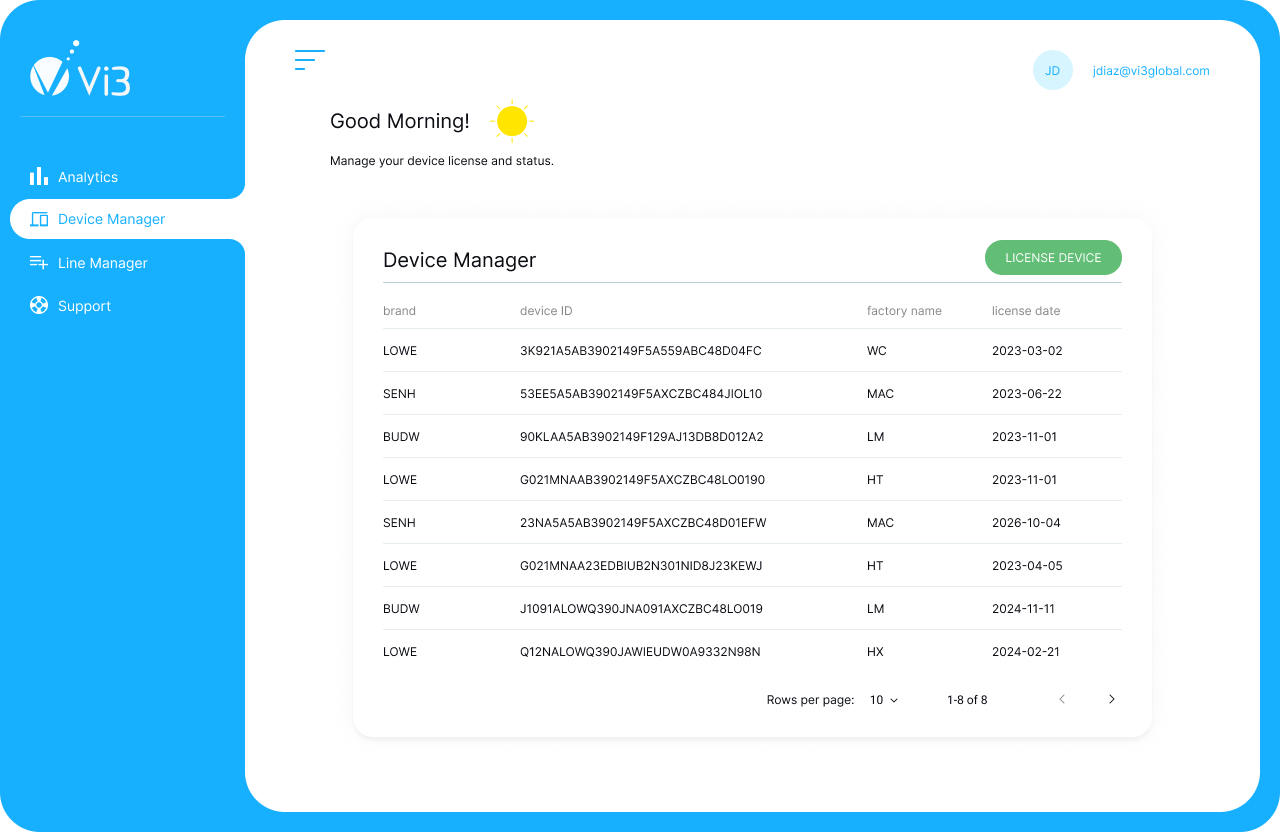Image resolution: width=1280 pixels, height=832 pixels.
Task: Click the Support lifebuoy icon
Action: coord(39,305)
